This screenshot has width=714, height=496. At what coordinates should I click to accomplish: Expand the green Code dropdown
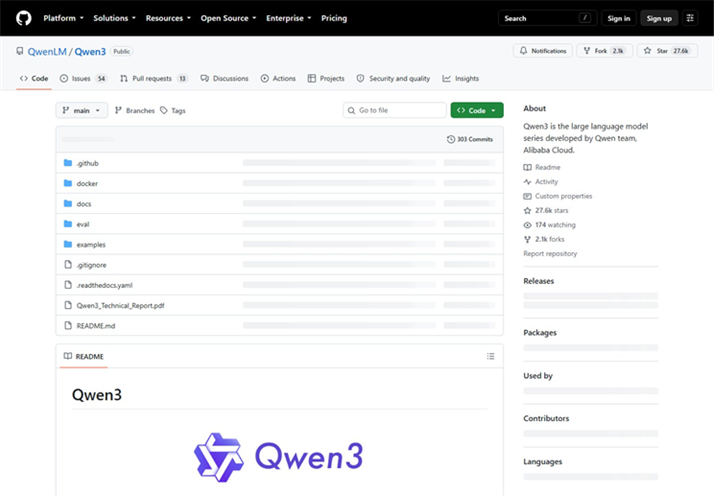pos(477,110)
